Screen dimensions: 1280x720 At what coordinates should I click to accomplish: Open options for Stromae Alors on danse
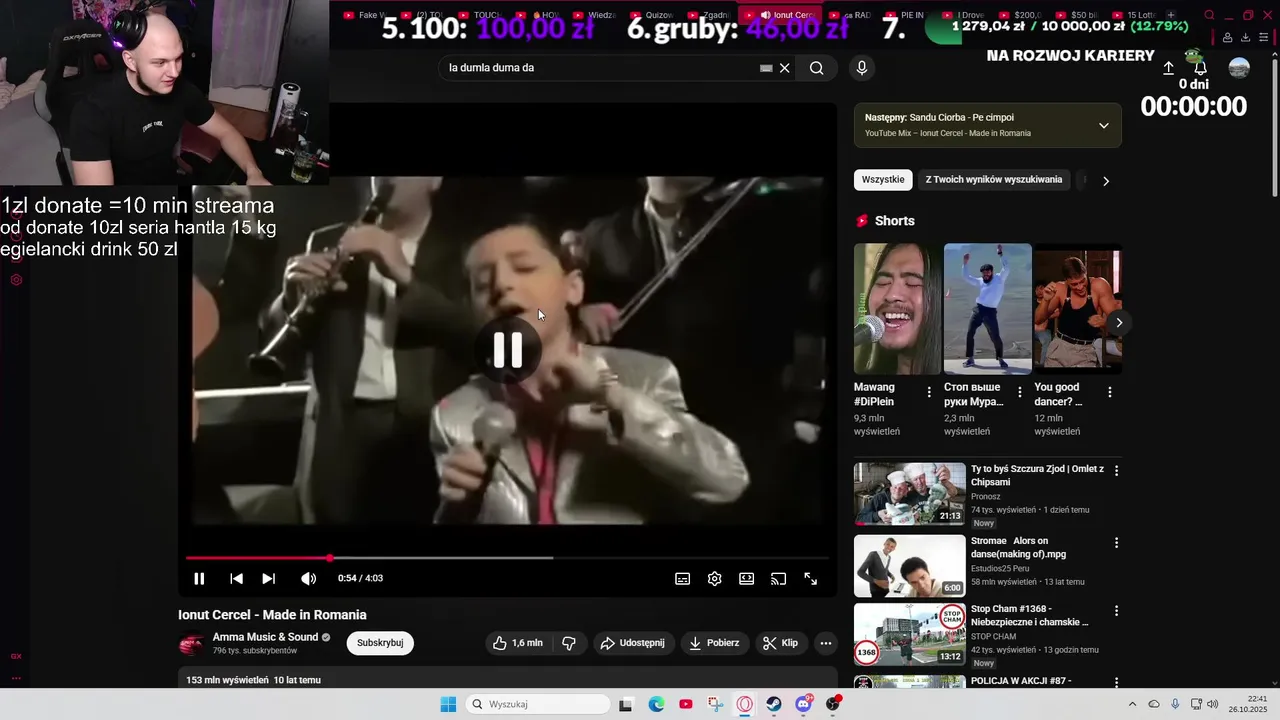click(1117, 543)
